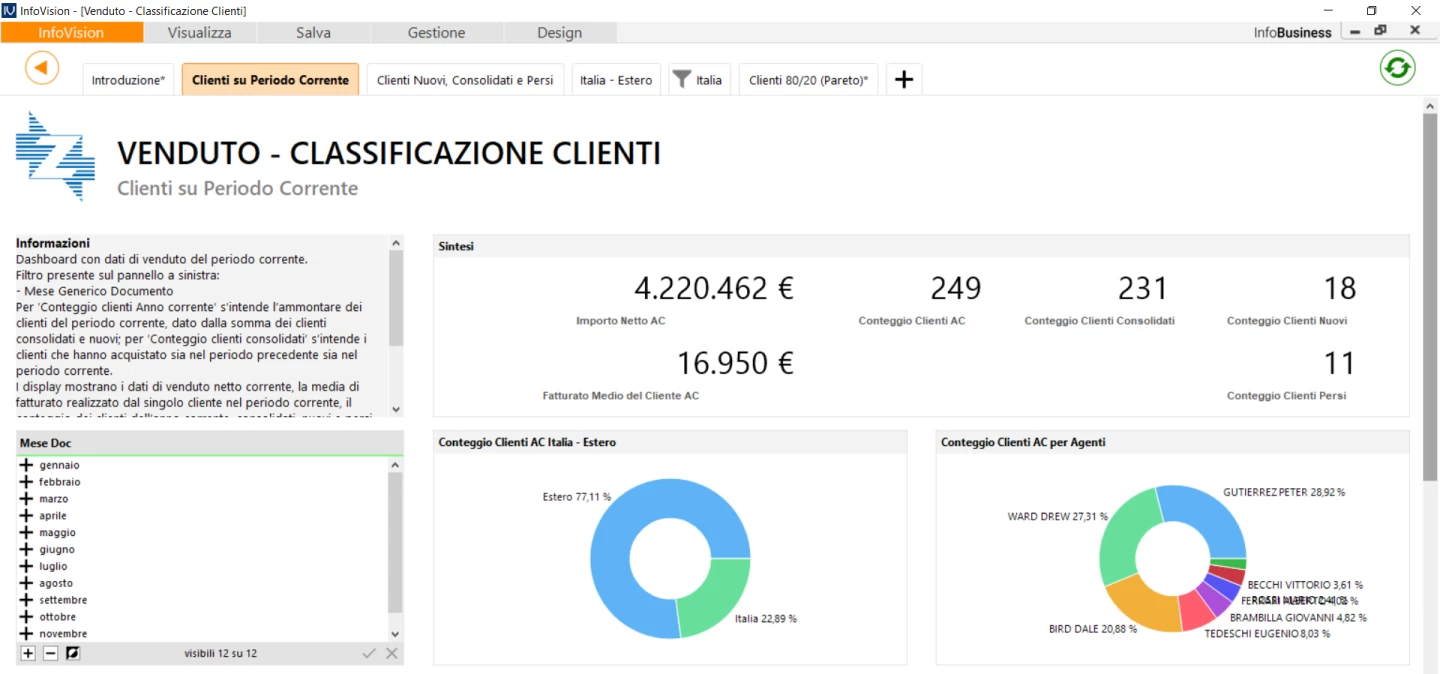Click the Mese Doc panel header
The width and height of the screenshot is (1440, 674).
coord(210,443)
